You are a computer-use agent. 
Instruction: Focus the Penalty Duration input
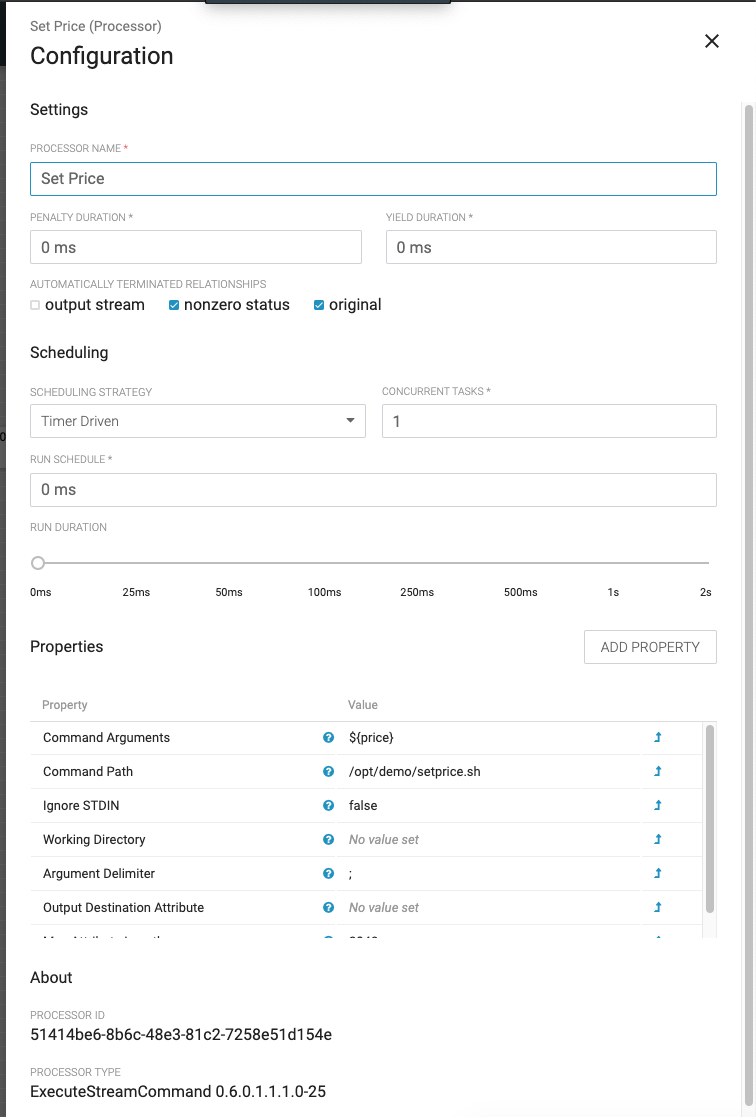click(x=196, y=247)
